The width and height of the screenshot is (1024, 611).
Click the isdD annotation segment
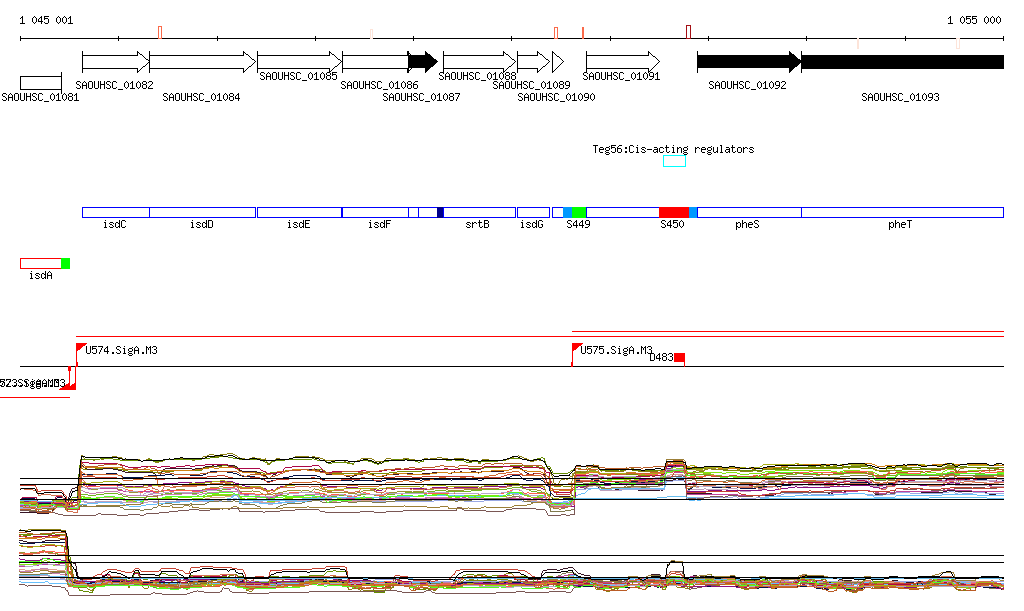[202, 212]
